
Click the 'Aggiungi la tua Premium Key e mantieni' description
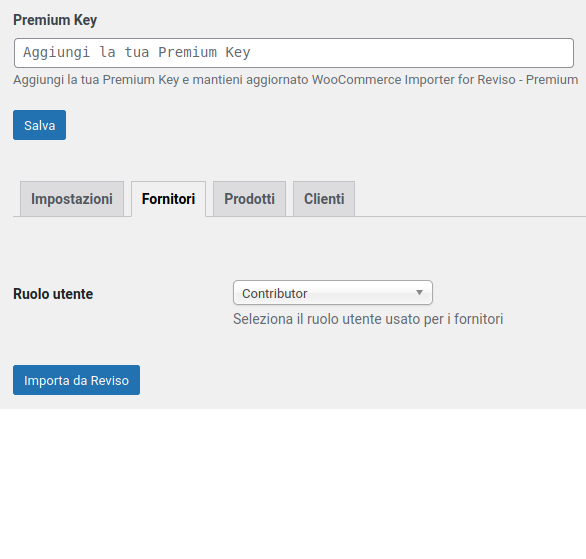[296, 80]
